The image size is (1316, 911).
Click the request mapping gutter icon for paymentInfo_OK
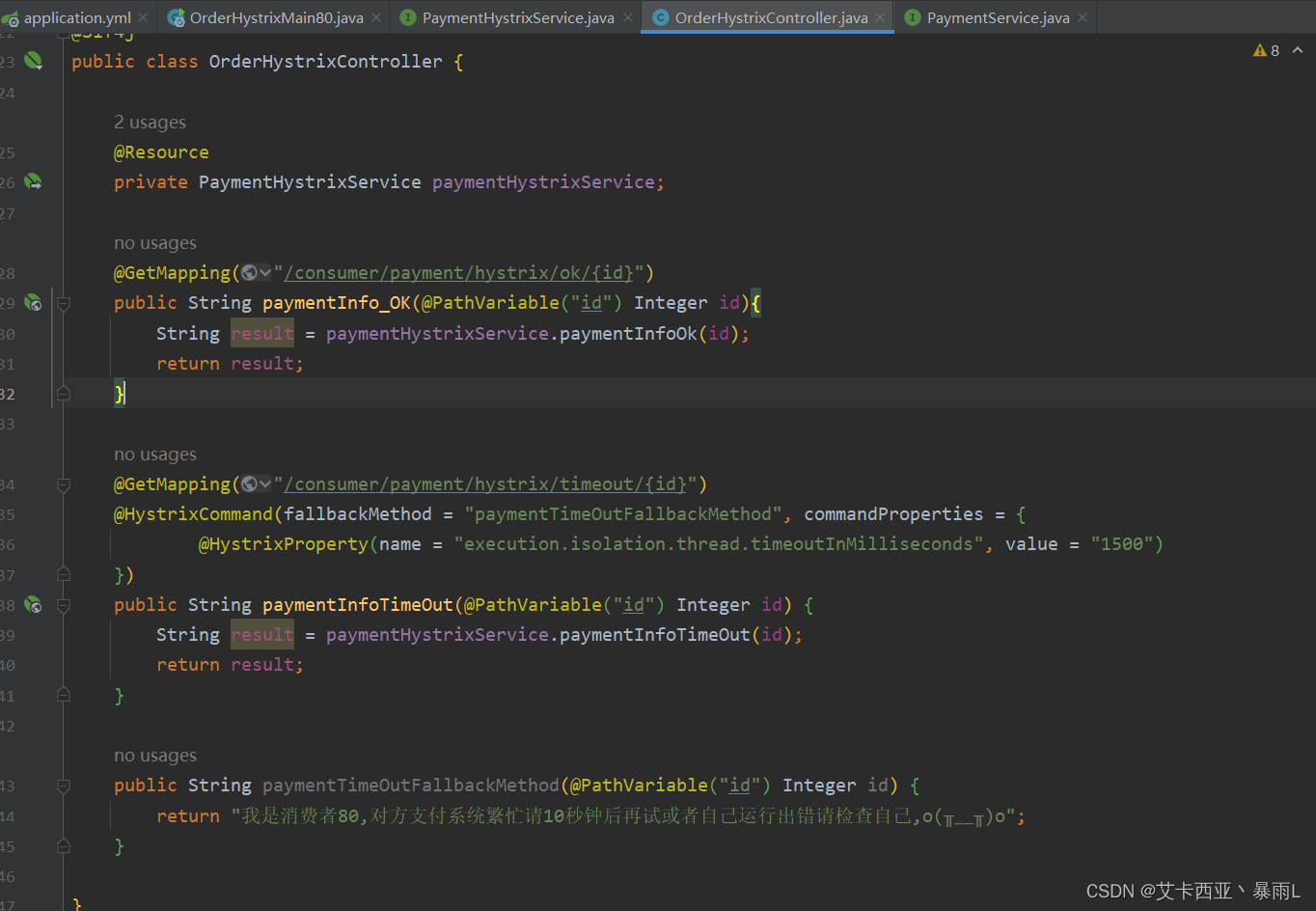(x=33, y=303)
